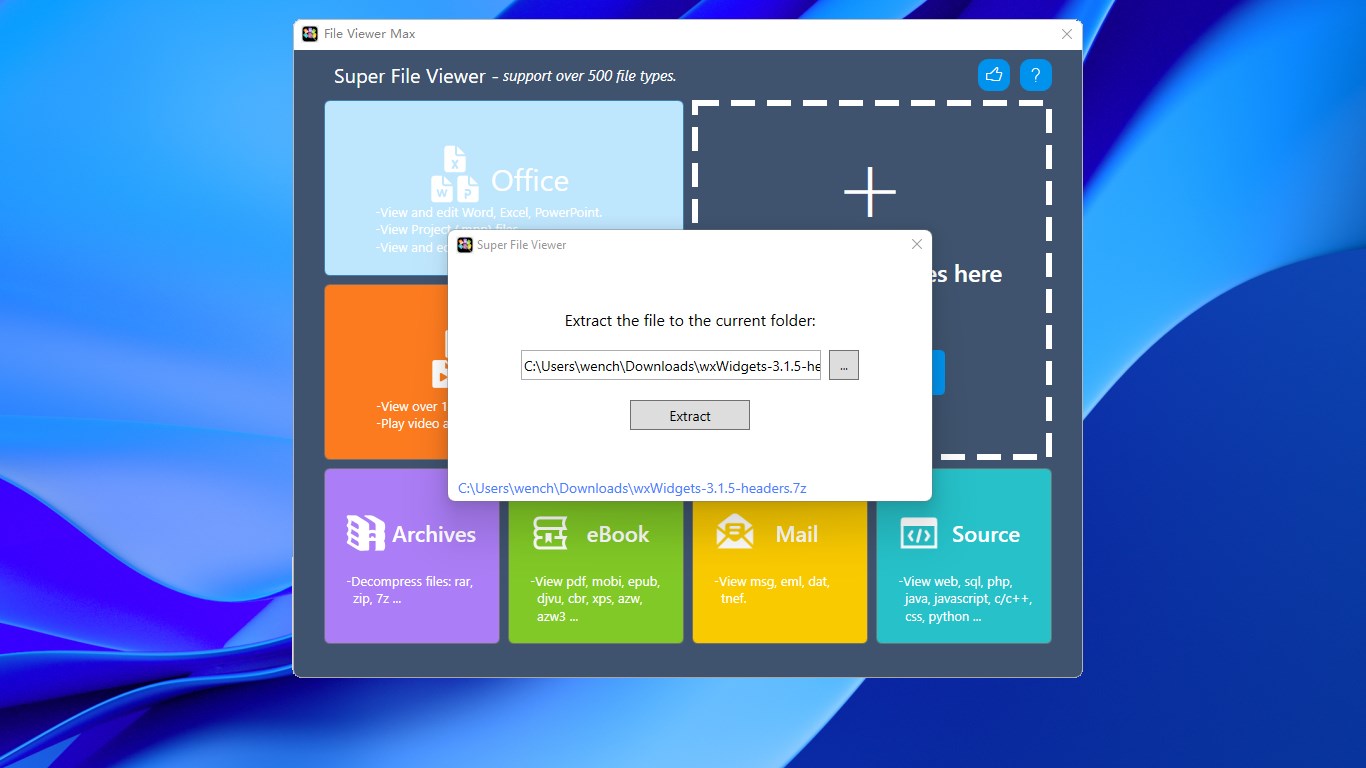Click the browse folder "..." button

coord(844,366)
